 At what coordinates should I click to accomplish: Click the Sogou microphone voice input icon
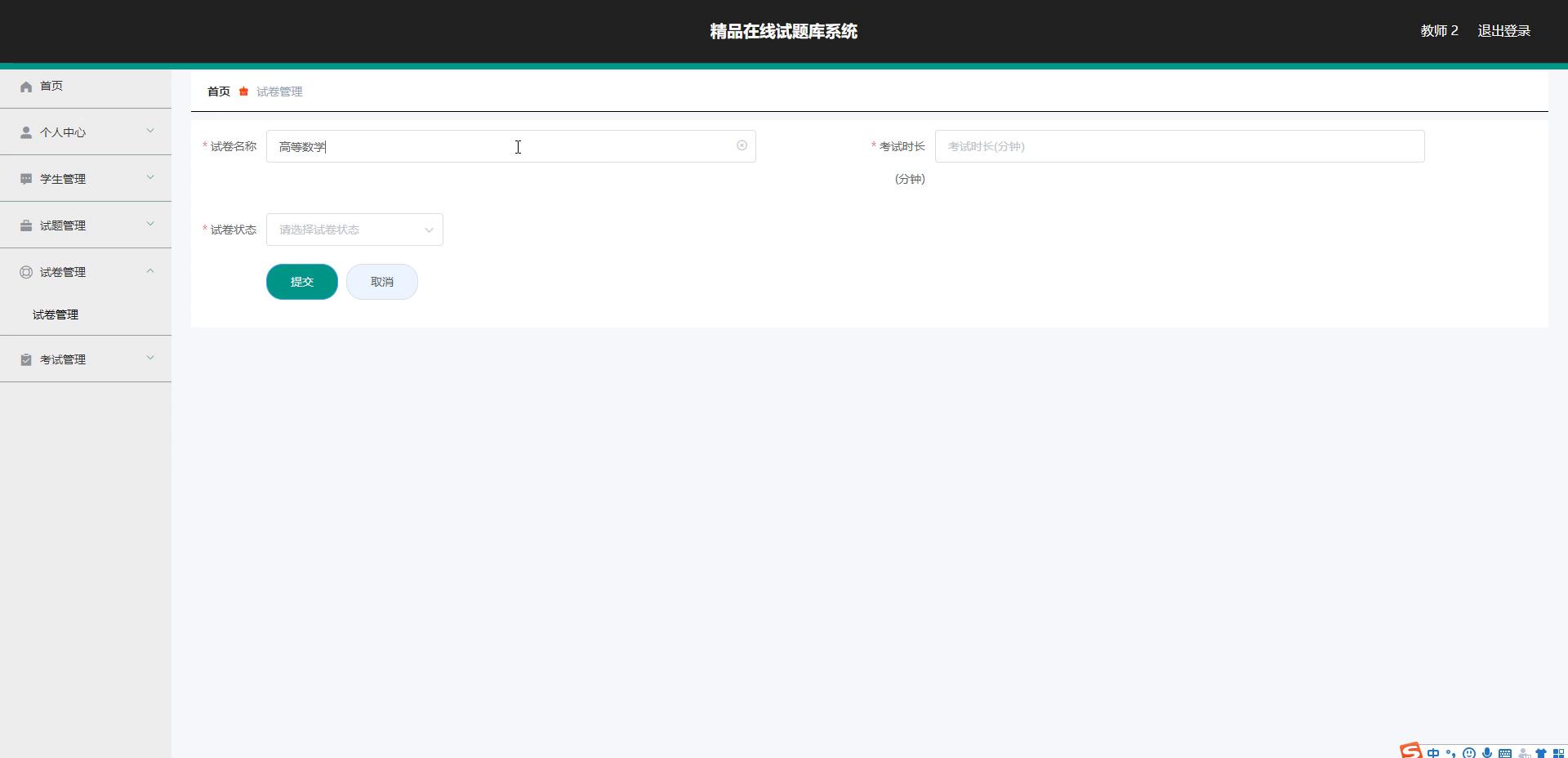(1487, 753)
